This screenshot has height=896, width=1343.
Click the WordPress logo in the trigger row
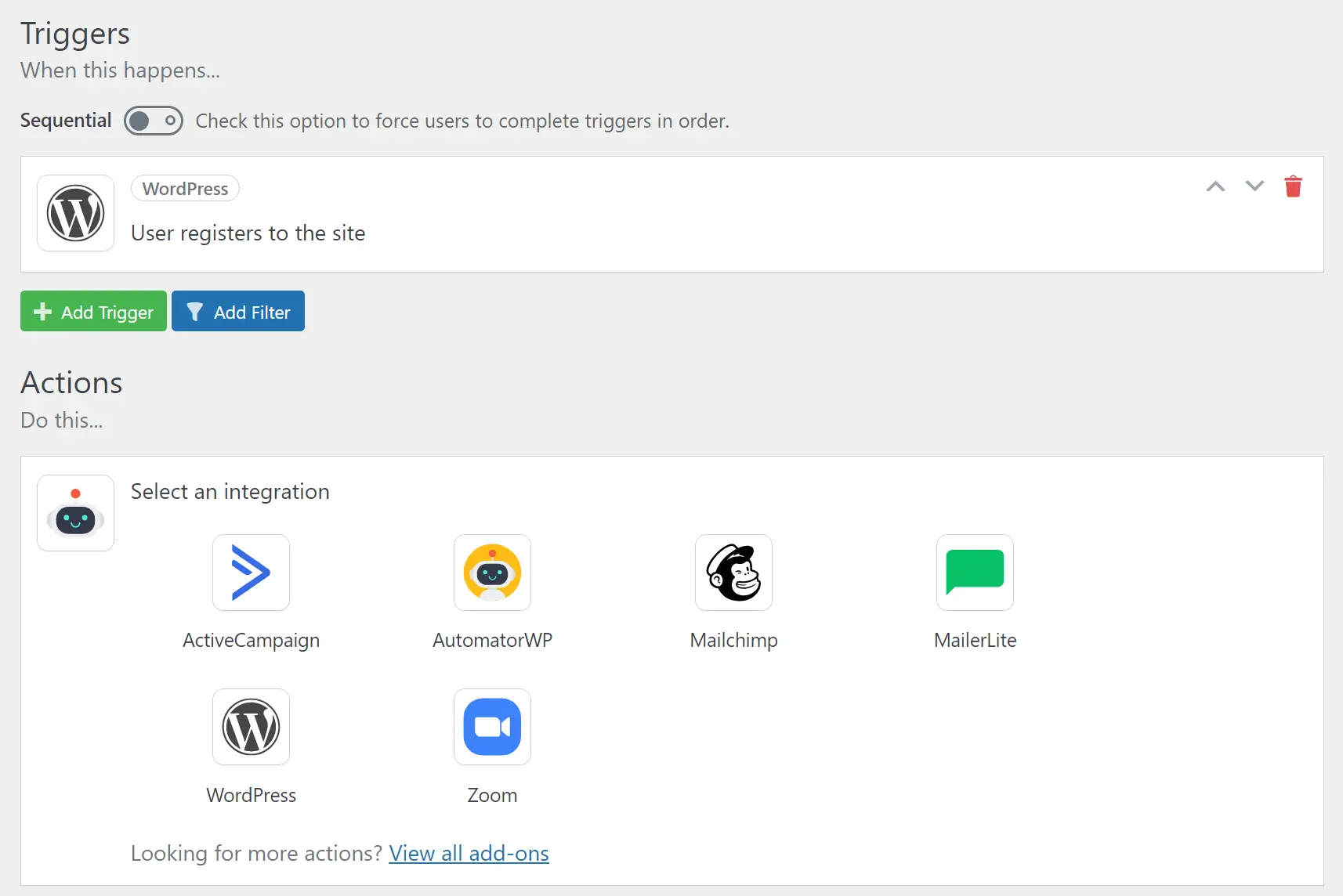(76, 213)
